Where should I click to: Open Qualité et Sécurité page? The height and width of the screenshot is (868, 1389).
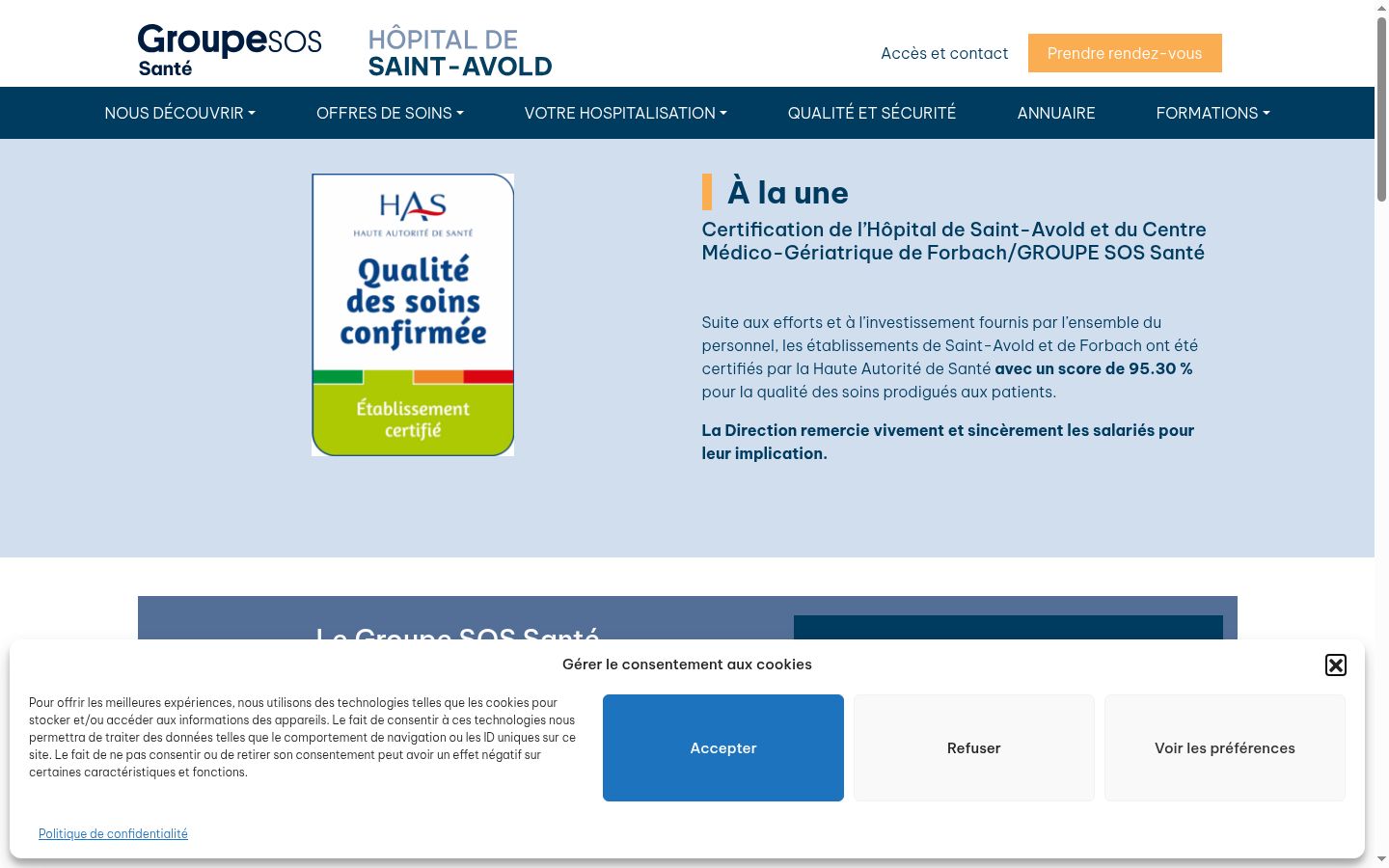[x=872, y=113]
